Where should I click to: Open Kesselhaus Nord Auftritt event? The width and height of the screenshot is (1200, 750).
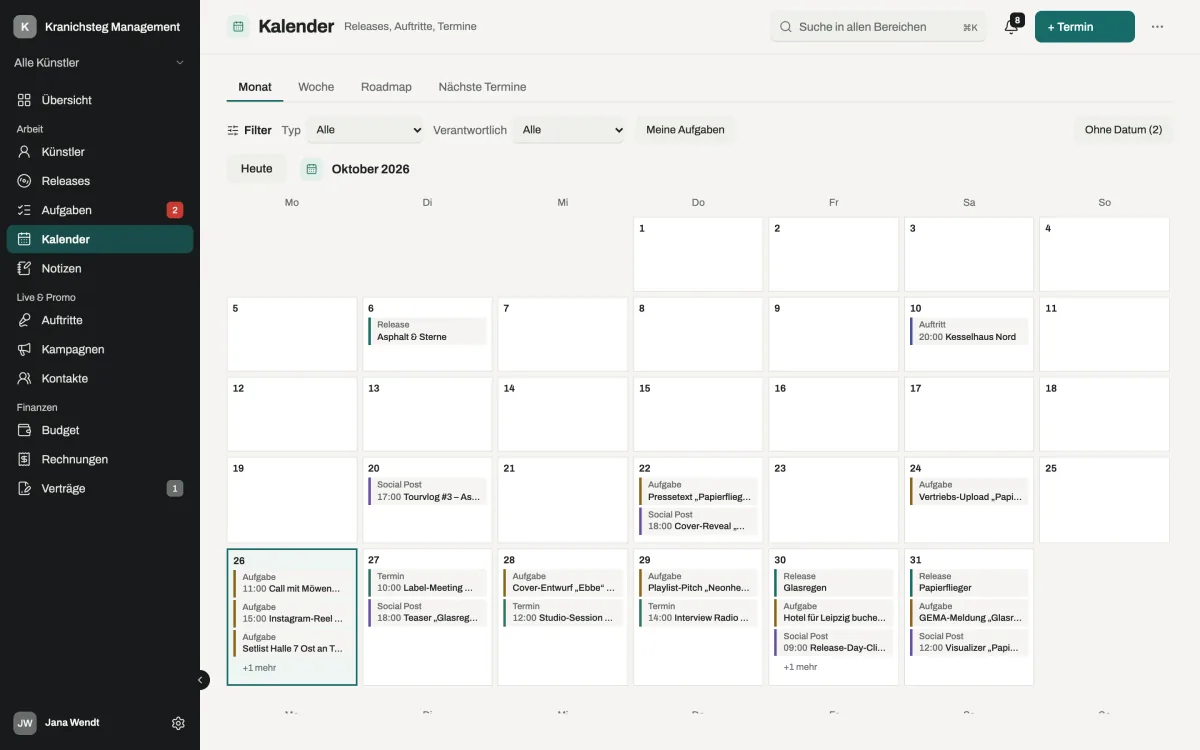point(969,331)
